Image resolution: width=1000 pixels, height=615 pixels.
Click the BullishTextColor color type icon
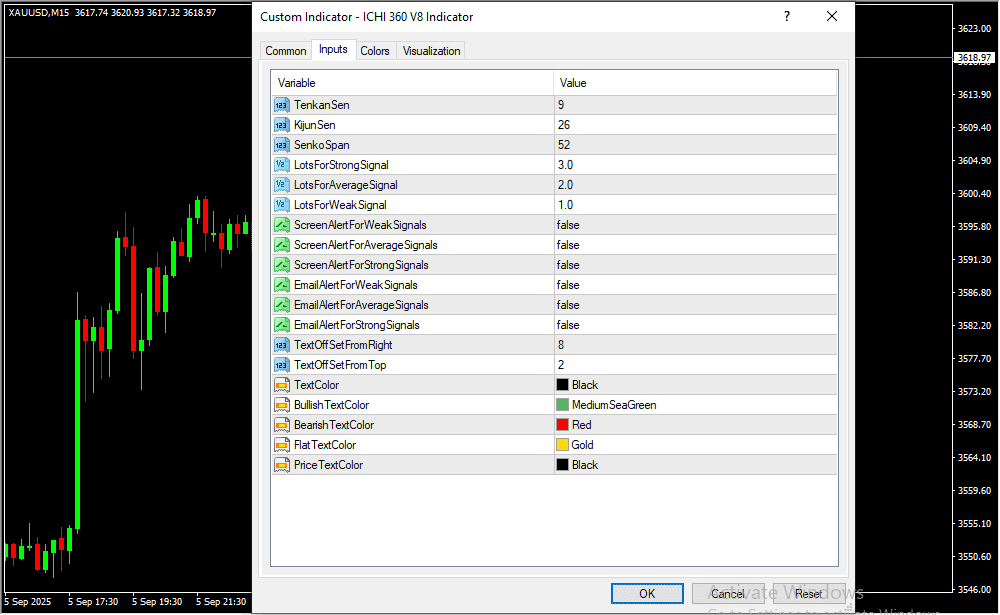pos(281,405)
